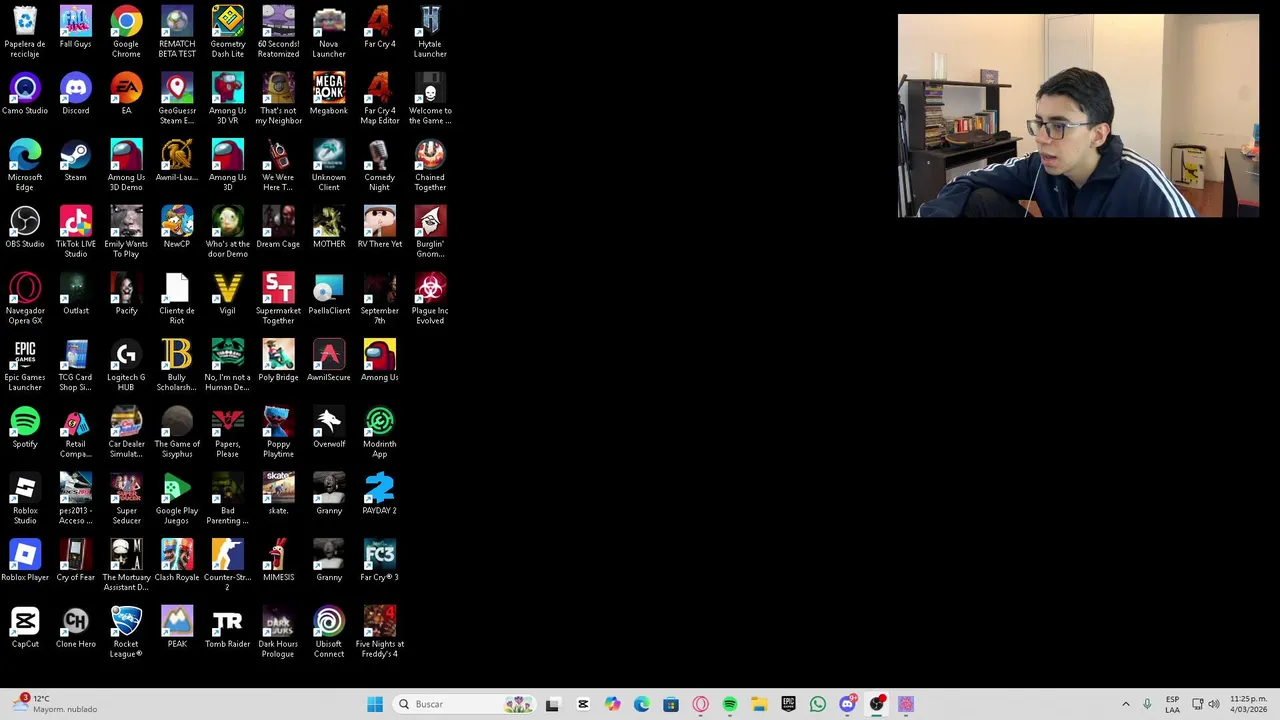Click the Modrinth App icon
This screenshot has height=720, width=1280.
pyautogui.click(x=380, y=432)
